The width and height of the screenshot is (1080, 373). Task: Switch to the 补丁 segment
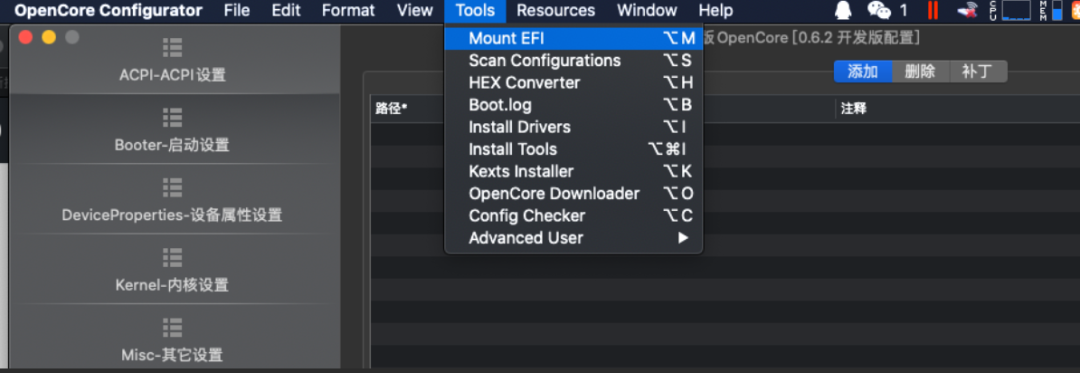pos(978,72)
